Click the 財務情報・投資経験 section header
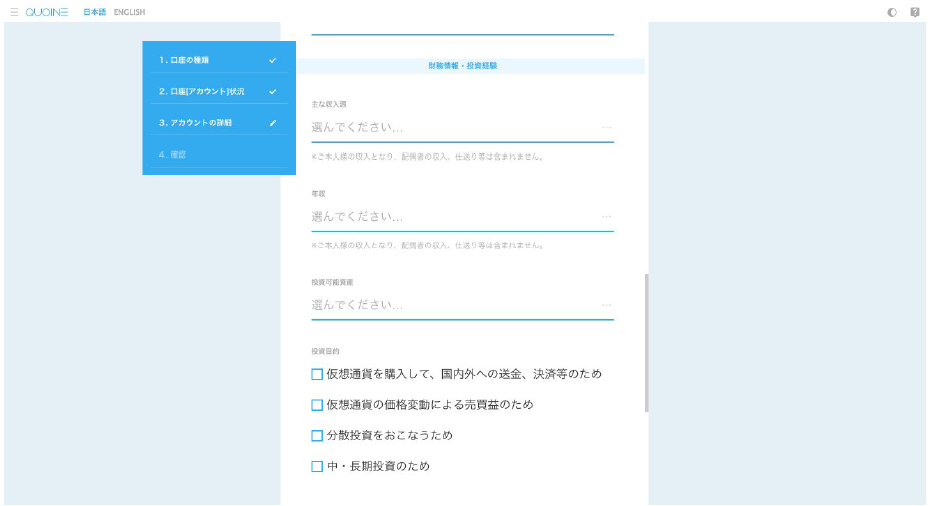The width and height of the screenshot is (929, 506). (x=463, y=66)
